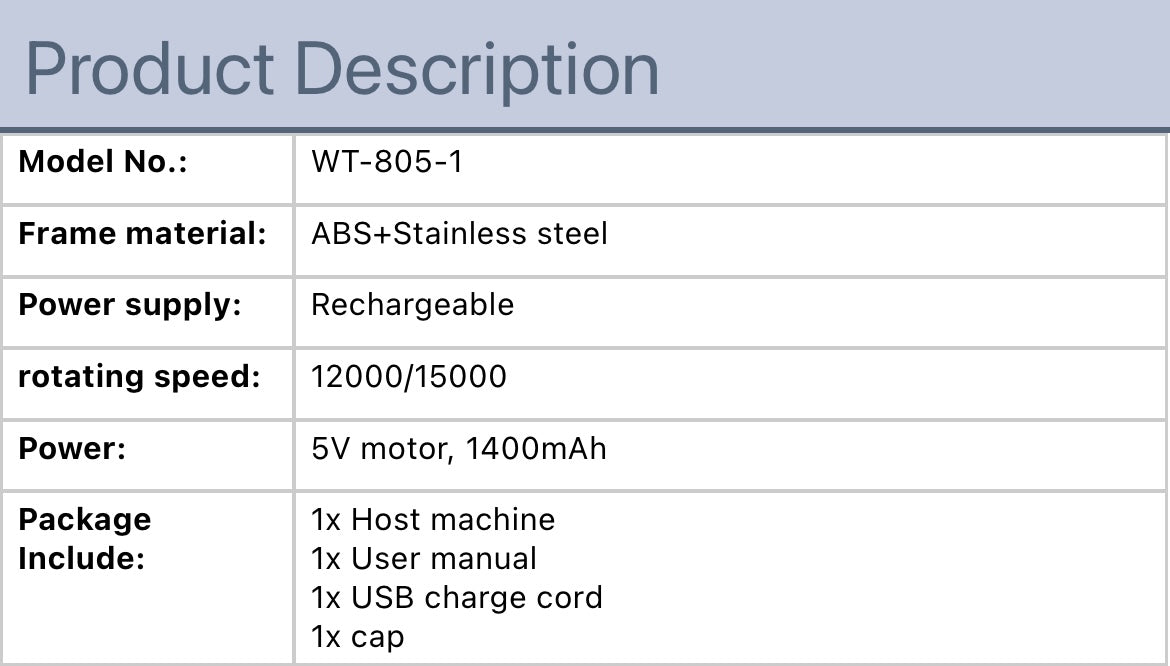The image size is (1170, 666).
Task: Select the 'ABS+Stainless steel' value
Action: (x=459, y=234)
